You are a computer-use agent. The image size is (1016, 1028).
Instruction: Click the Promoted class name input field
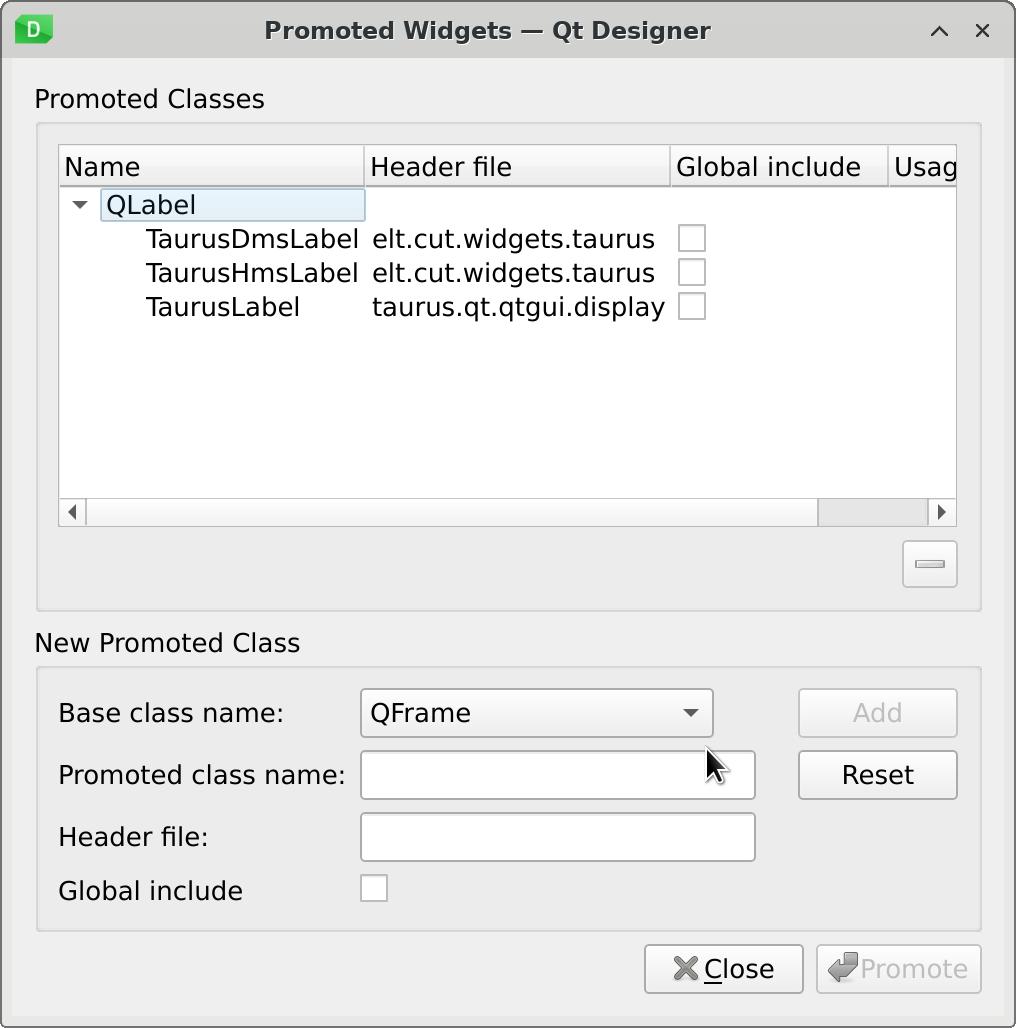point(557,775)
